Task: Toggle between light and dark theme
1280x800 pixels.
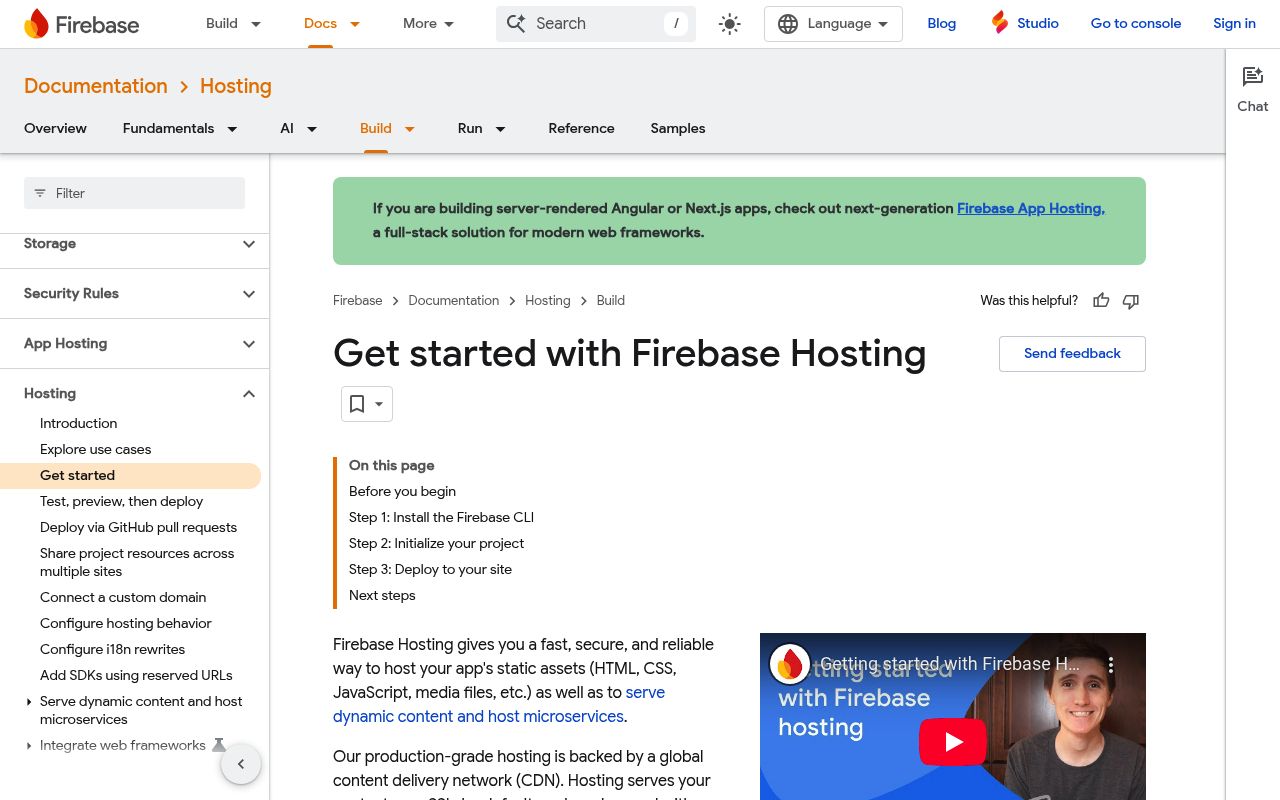Action: click(729, 23)
